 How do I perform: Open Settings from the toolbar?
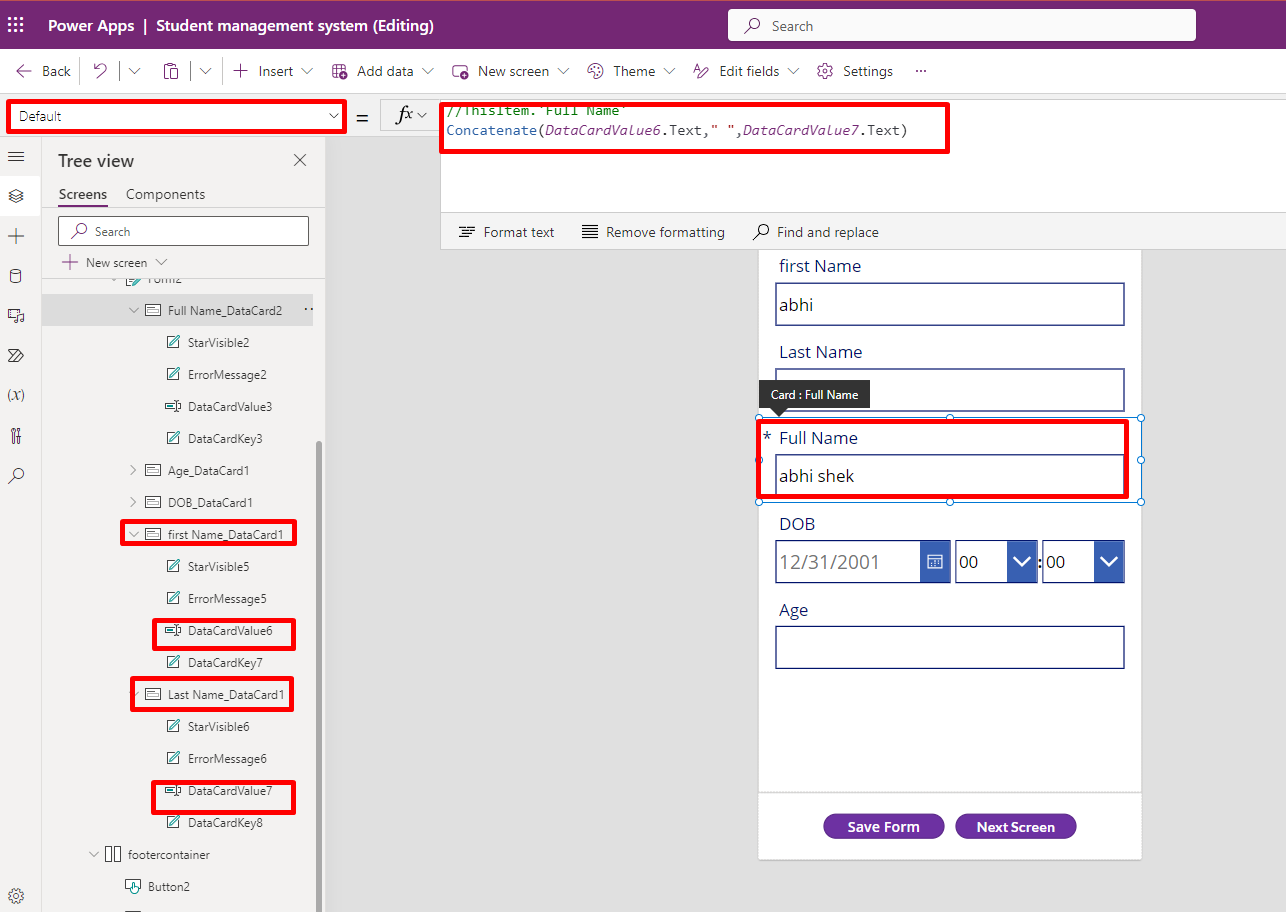point(855,71)
